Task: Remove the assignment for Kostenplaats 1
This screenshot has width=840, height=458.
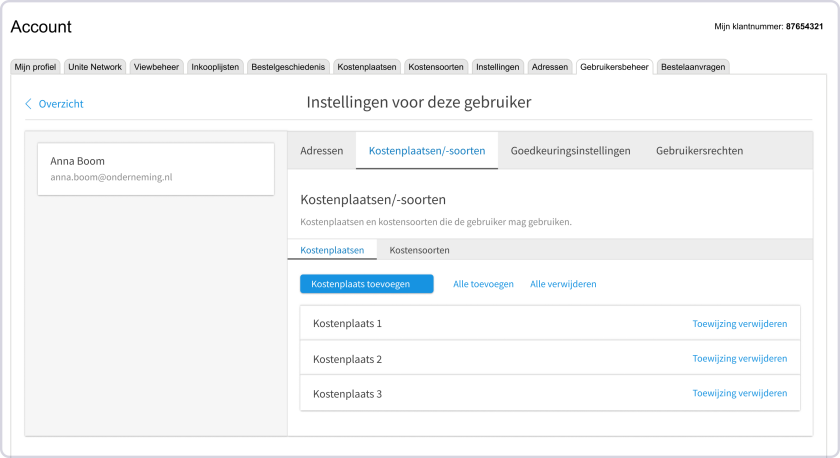Action: pyautogui.click(x=740, y=324)
